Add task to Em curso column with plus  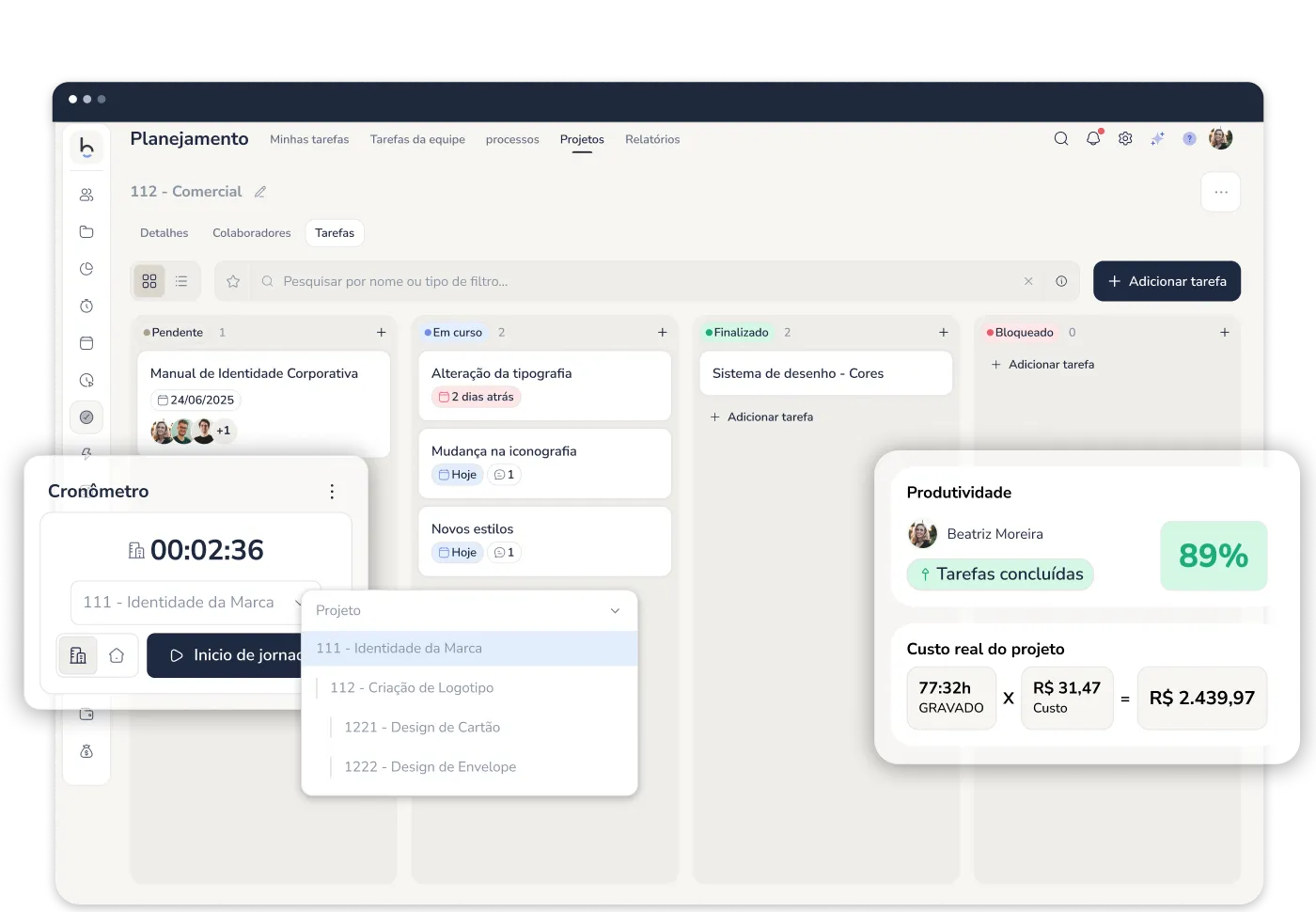(x=662, y=333)
